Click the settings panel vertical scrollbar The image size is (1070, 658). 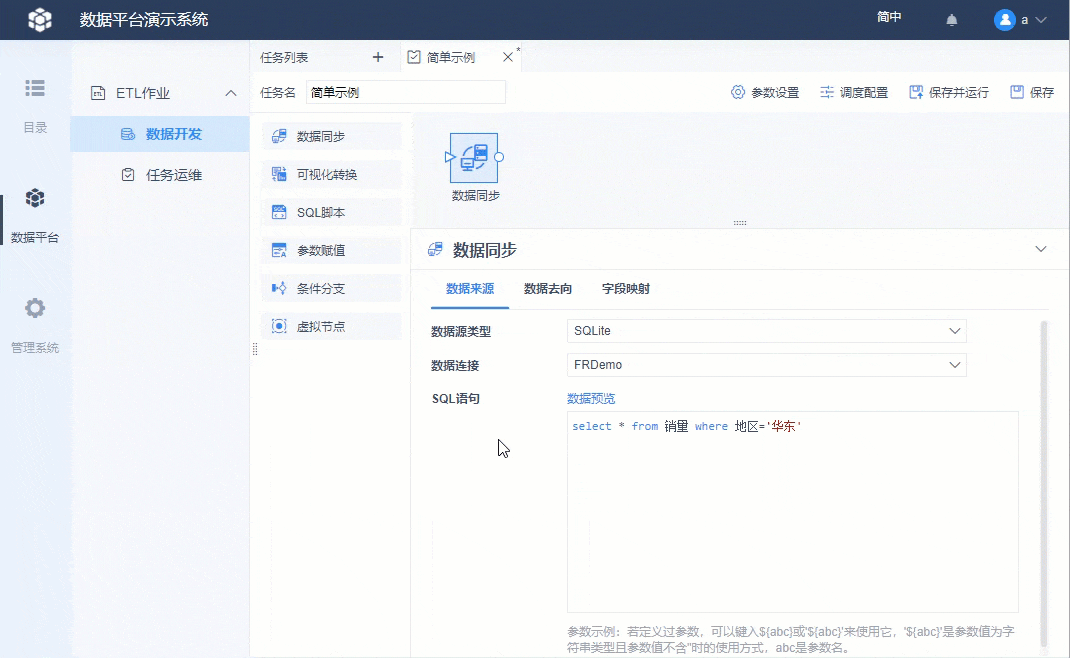click(1043, 483)
